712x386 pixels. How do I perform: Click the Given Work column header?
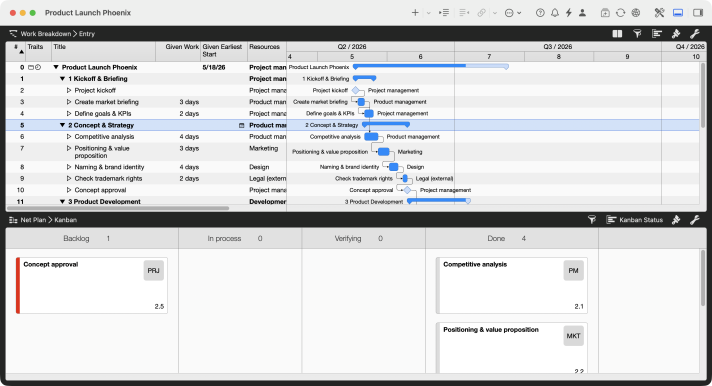coord(178,51)
